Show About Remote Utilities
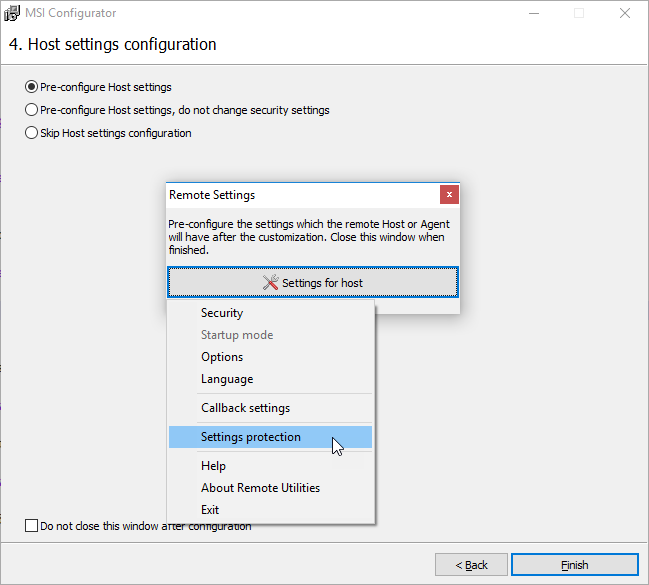Viewport: 649px width, 585px height. point(260,488)
